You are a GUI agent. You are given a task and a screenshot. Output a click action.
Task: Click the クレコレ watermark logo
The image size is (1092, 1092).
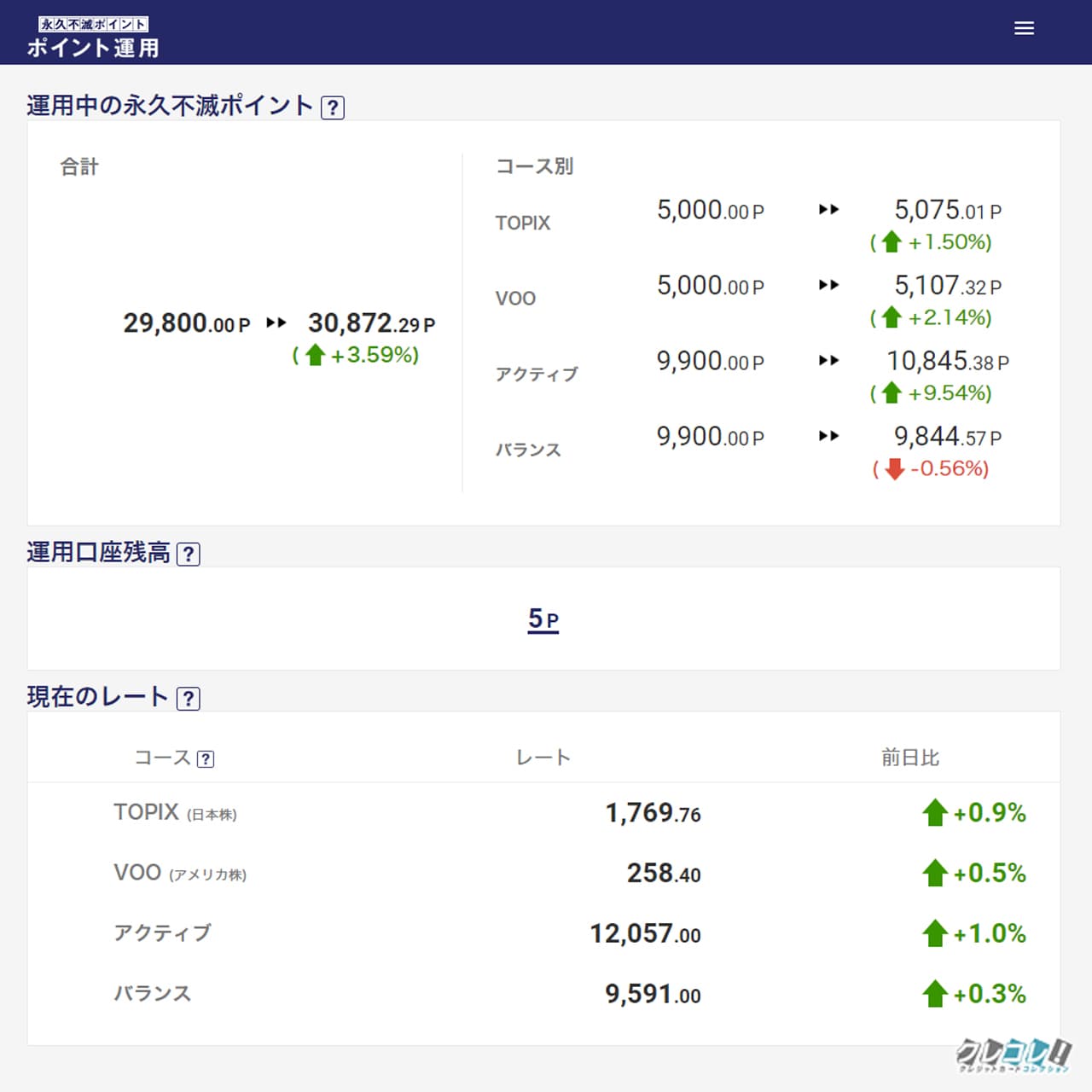pos(1013,1054)
